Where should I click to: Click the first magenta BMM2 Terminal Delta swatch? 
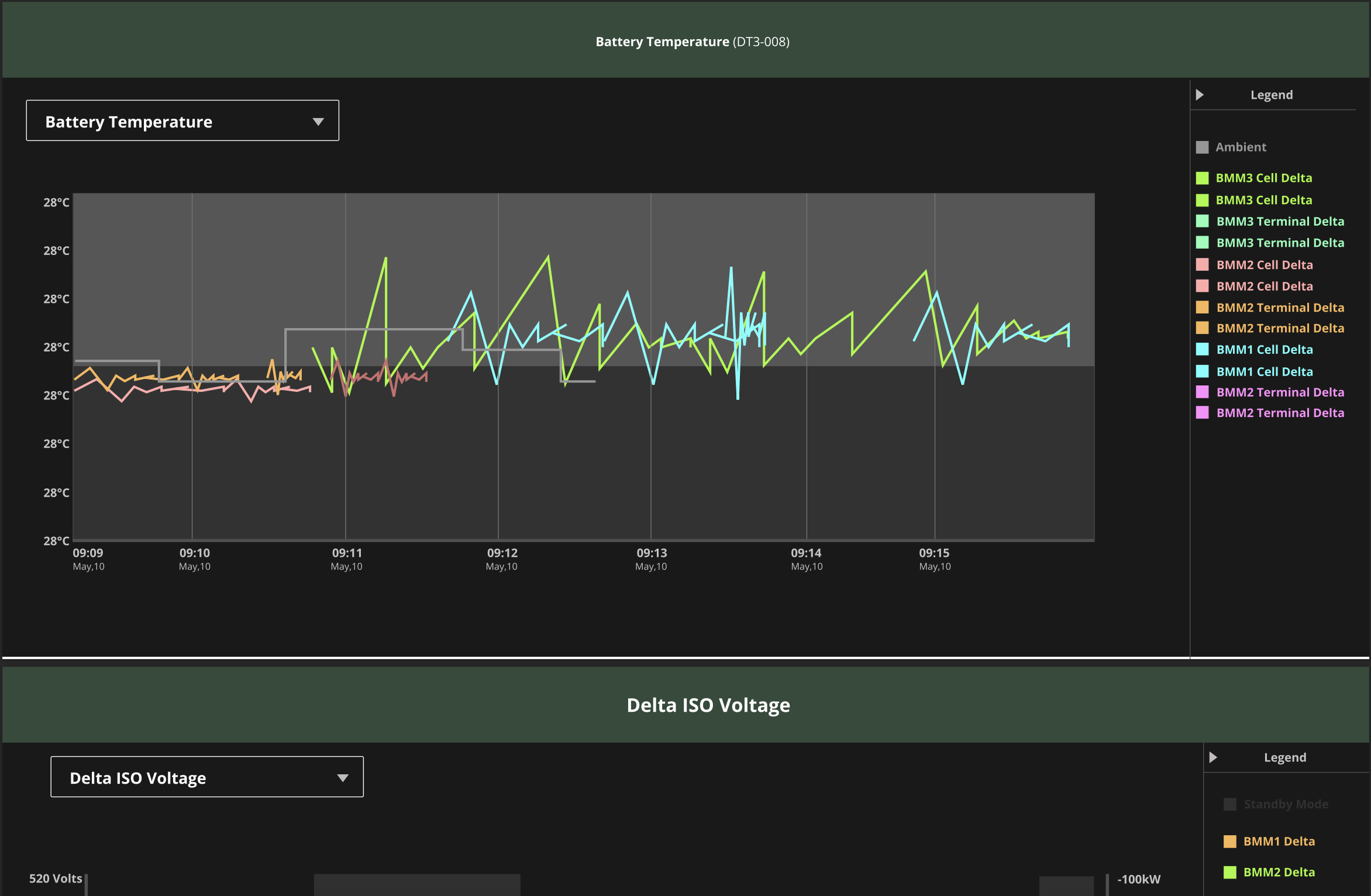click(1202, 392)
